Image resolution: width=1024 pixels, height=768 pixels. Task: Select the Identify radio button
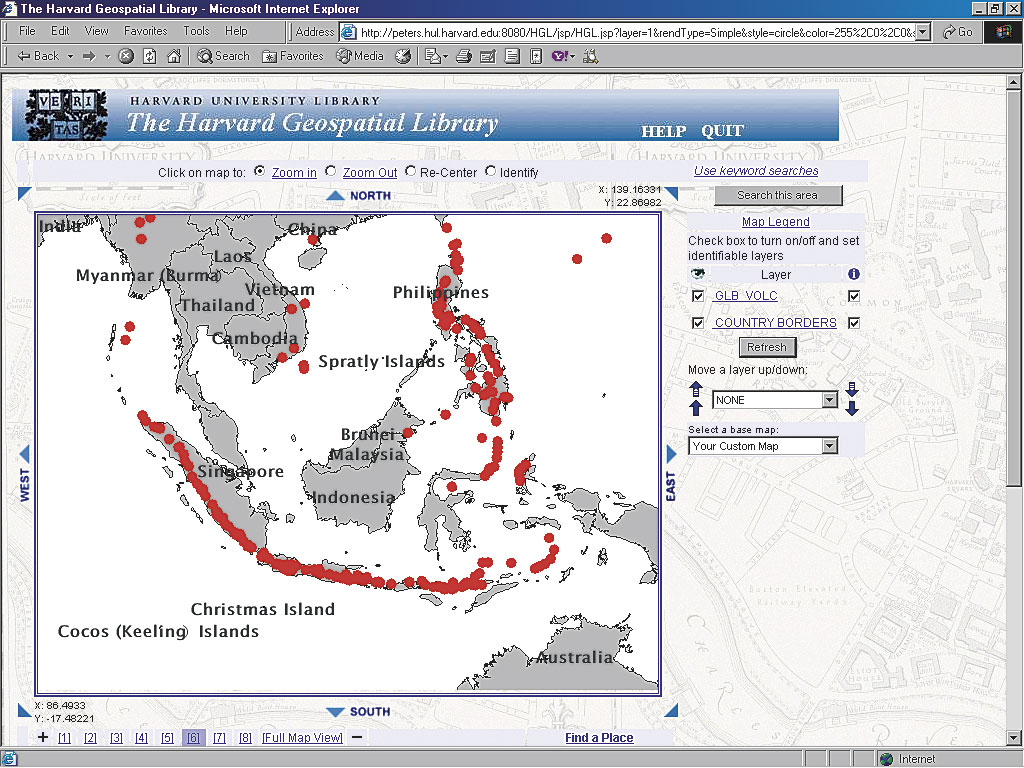pyautogui.click(x=490, y=171)
